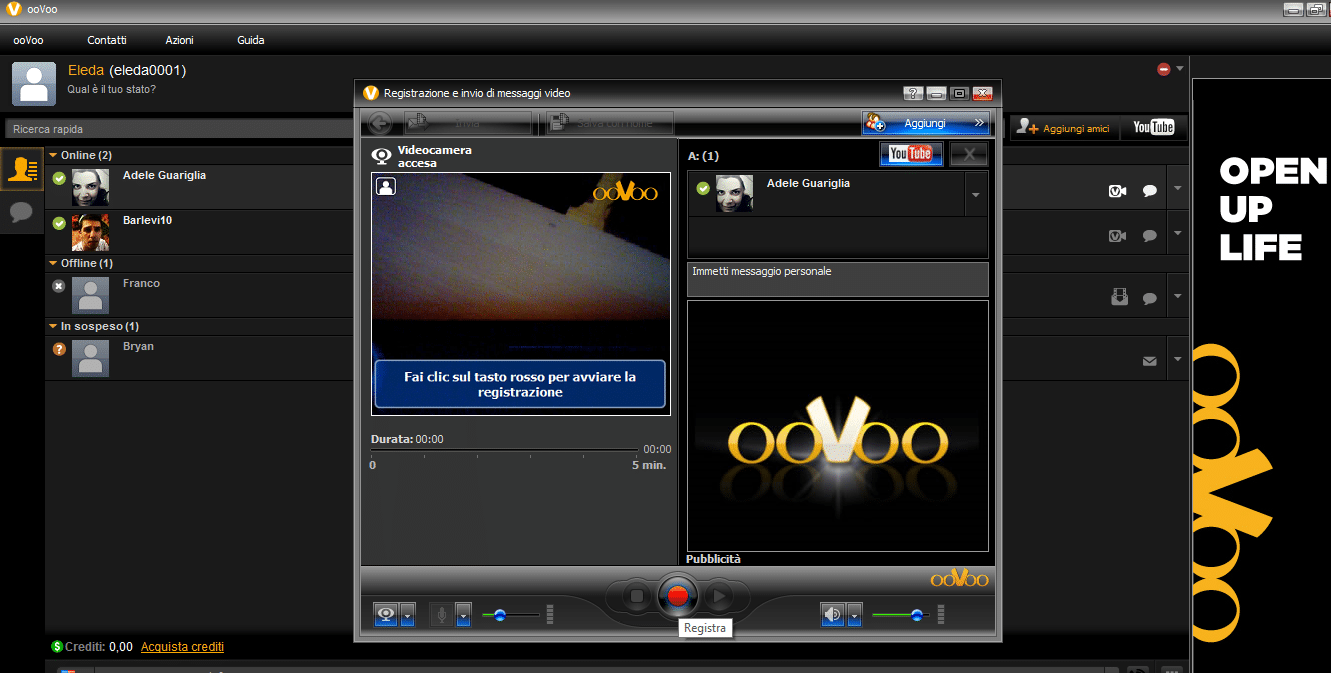This screenshot has height=673, width=1331.
Task: Turn off the webcam with its toggle button
Action: (x=388, y=614)
